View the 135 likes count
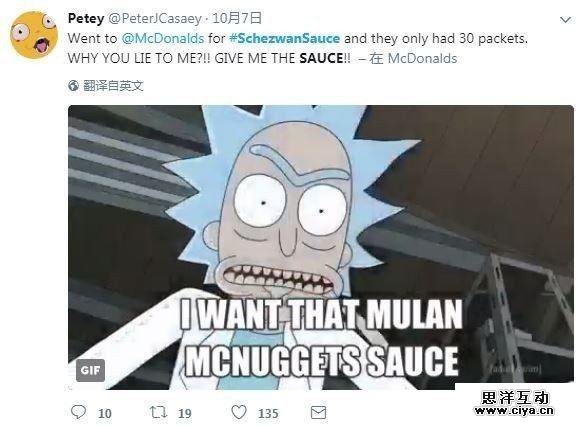583x426 pixels. (x=268, y=413)
